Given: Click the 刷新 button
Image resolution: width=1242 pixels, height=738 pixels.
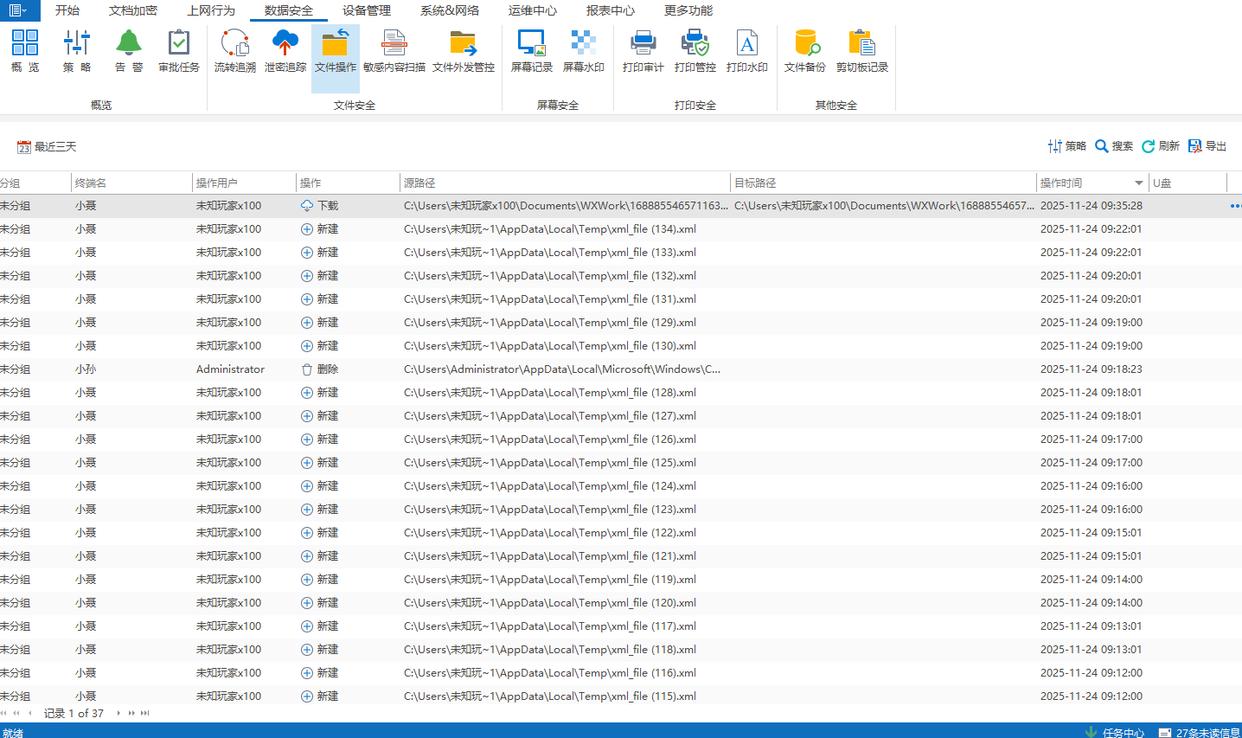Looking at the screenshot, I should [1160, 146].
